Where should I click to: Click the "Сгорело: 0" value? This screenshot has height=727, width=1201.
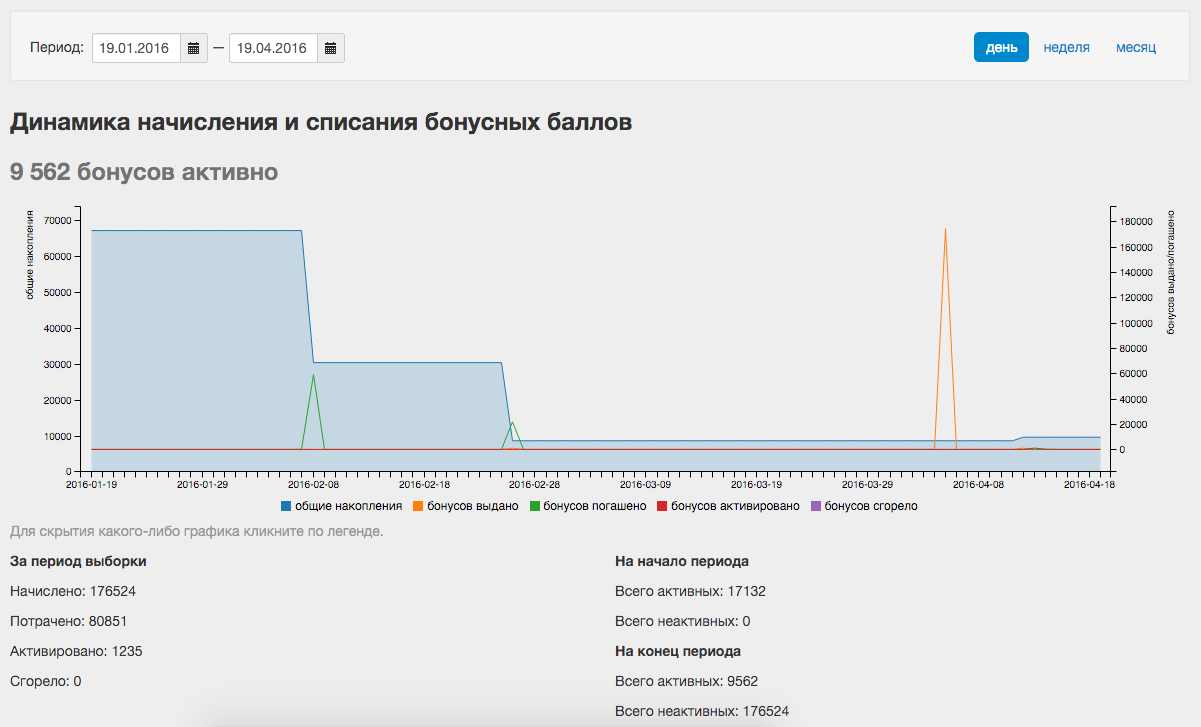tap(45, 681)
